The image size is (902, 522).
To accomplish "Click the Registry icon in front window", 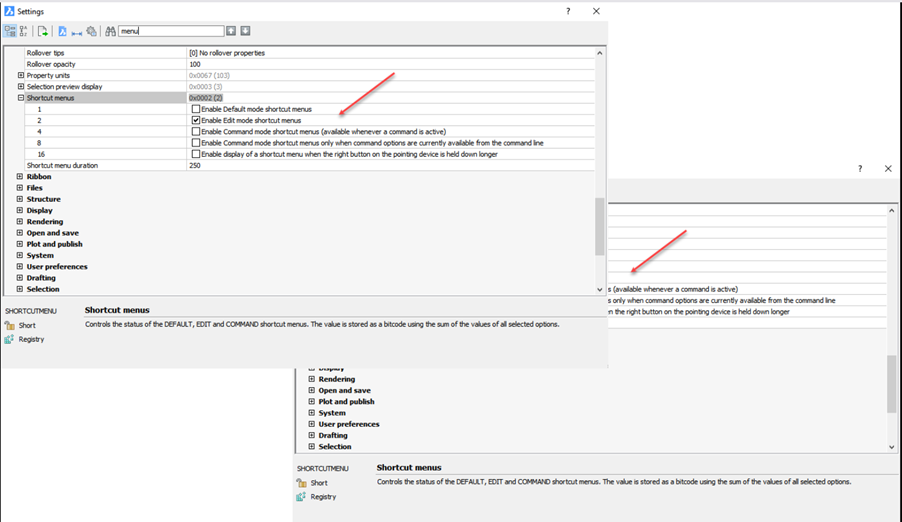I will coord(9,340).
